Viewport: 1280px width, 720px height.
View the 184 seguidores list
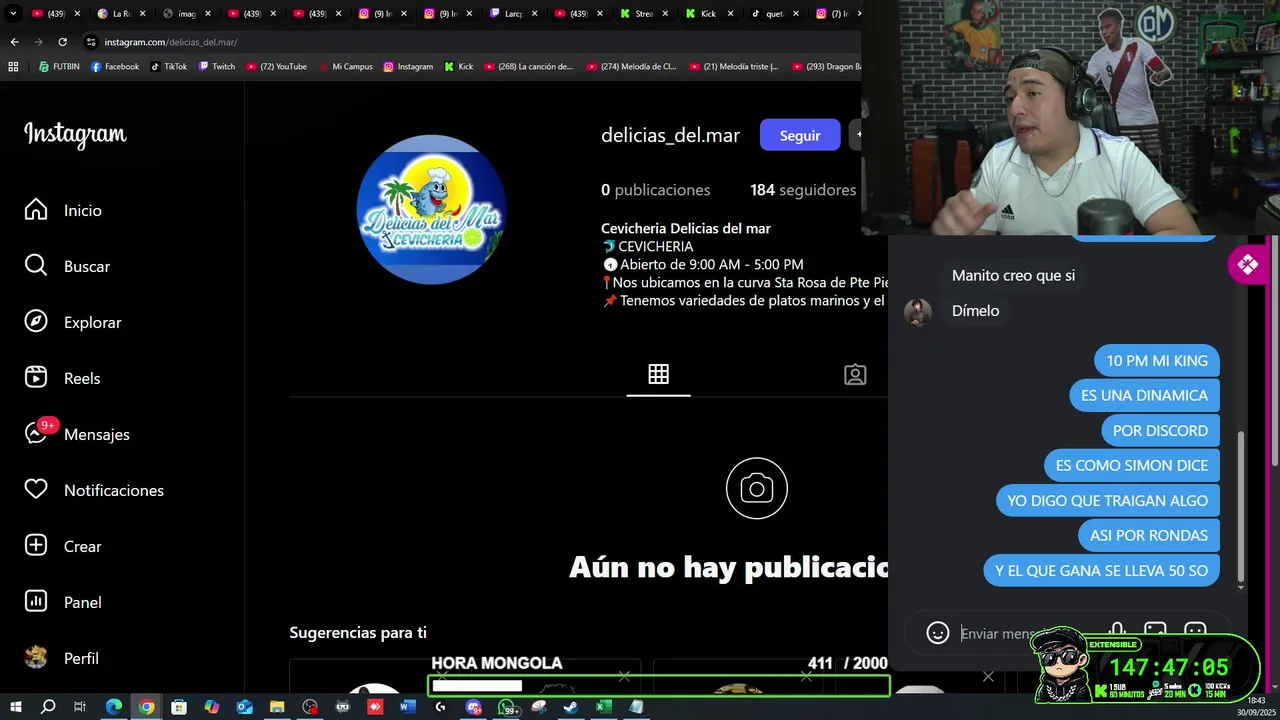[803, 190]
